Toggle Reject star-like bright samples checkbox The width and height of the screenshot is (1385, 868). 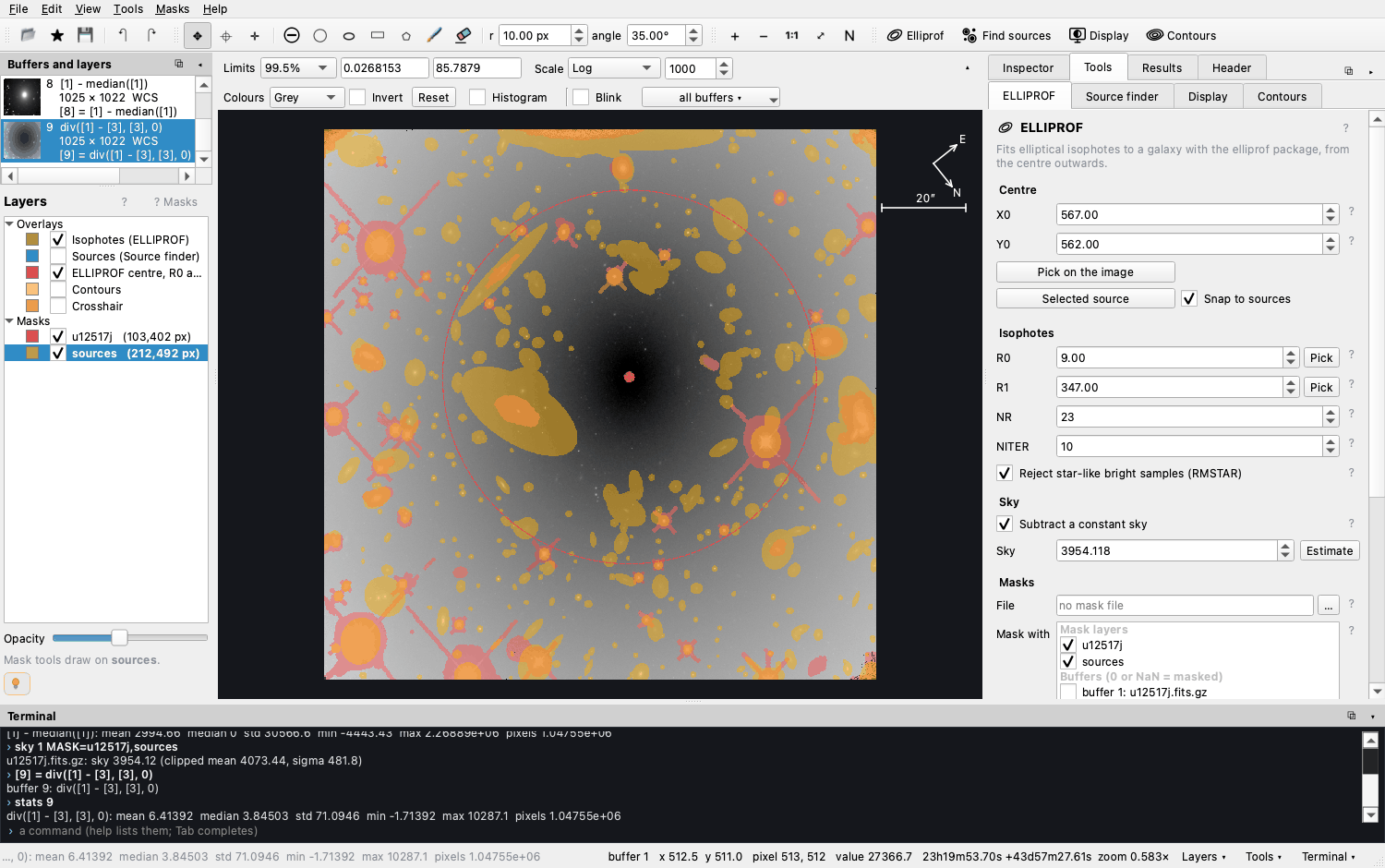pyautogui.click(x=1005, y=473)
